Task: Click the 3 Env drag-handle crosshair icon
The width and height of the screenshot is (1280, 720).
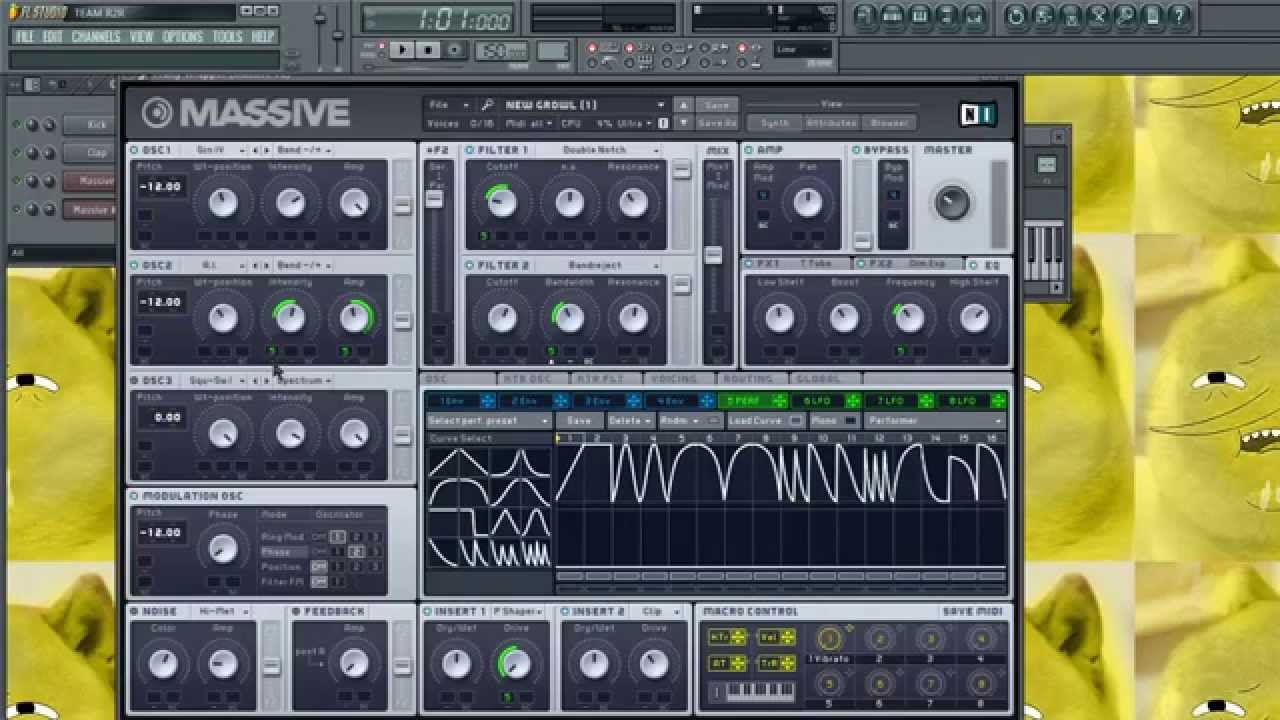Action: 633,401
